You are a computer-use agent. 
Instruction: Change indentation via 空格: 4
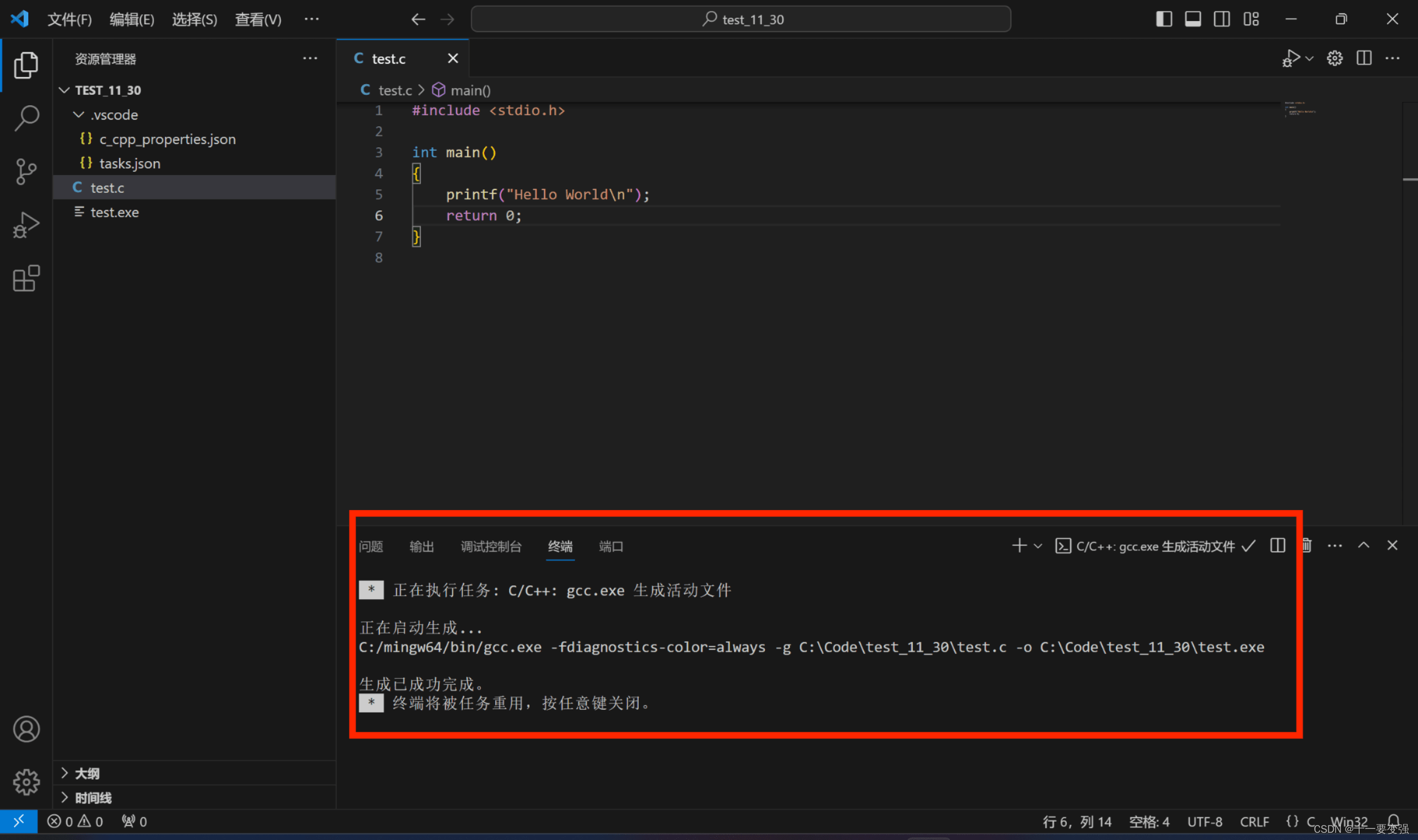pyautogui.click(x=1149, y=821)
